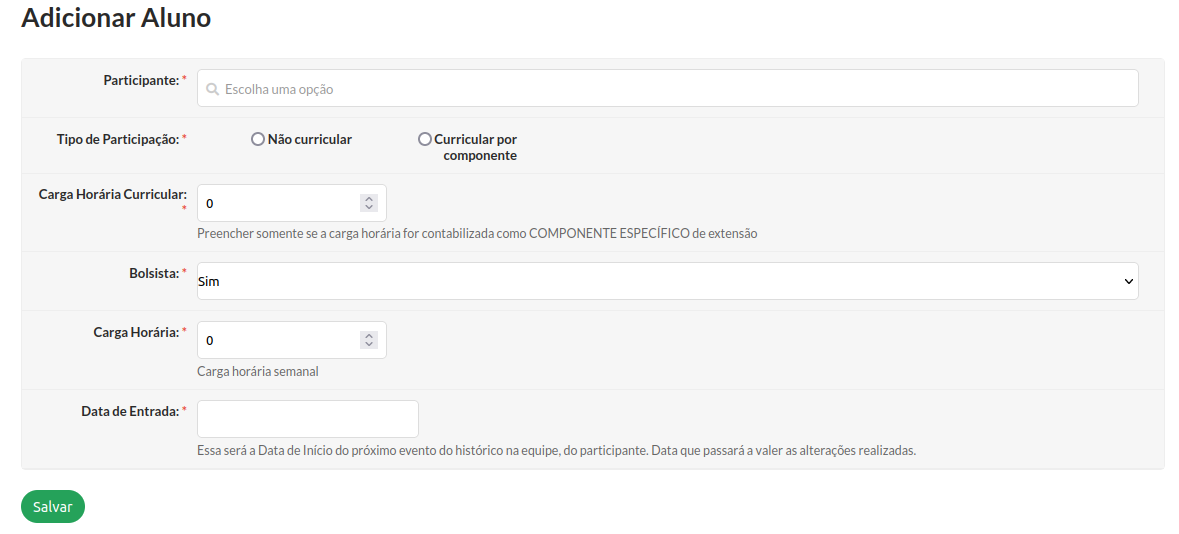Click the weekly Carga Horária spinner arrows
The width and height of the screenshot is (1179, 534).
(x=368, y=340)
